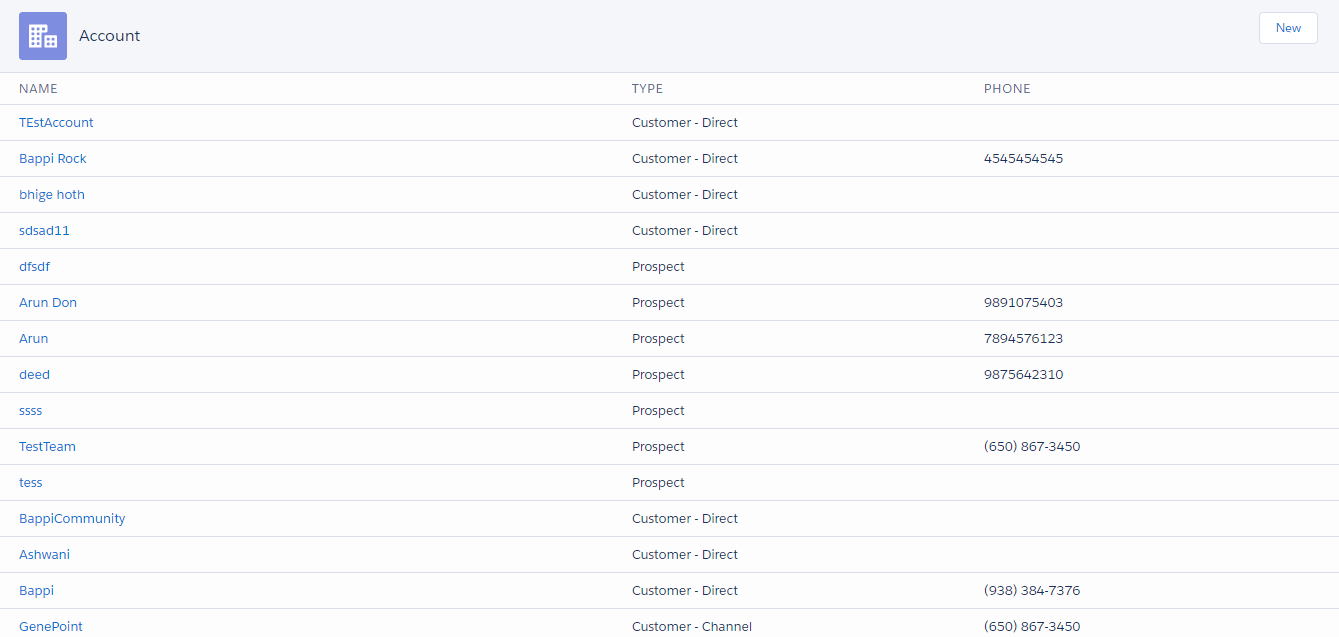Open the tess account link
Viewport: 1339px width, 637px height.
[x=31, y=483]
